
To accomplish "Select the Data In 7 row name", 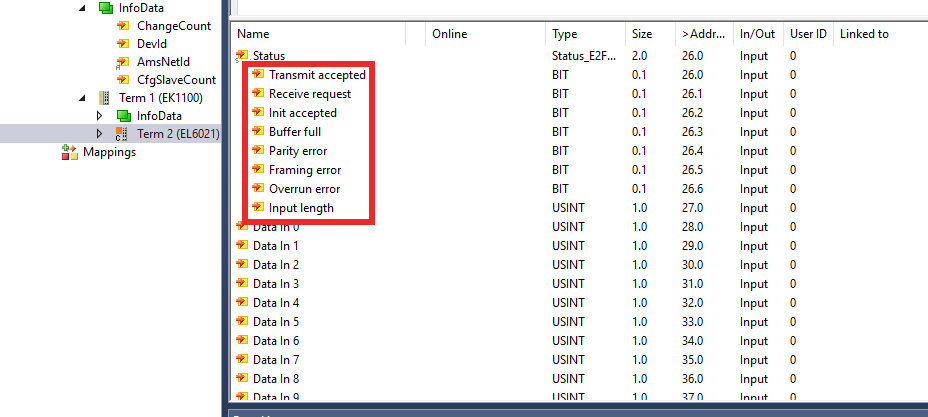I will pyautogui.click(x=276, y=360).
